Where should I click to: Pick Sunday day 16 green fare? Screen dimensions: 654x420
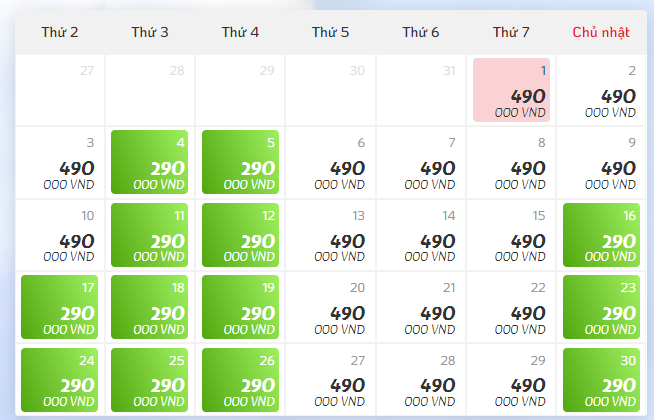[x=601, y=235]
